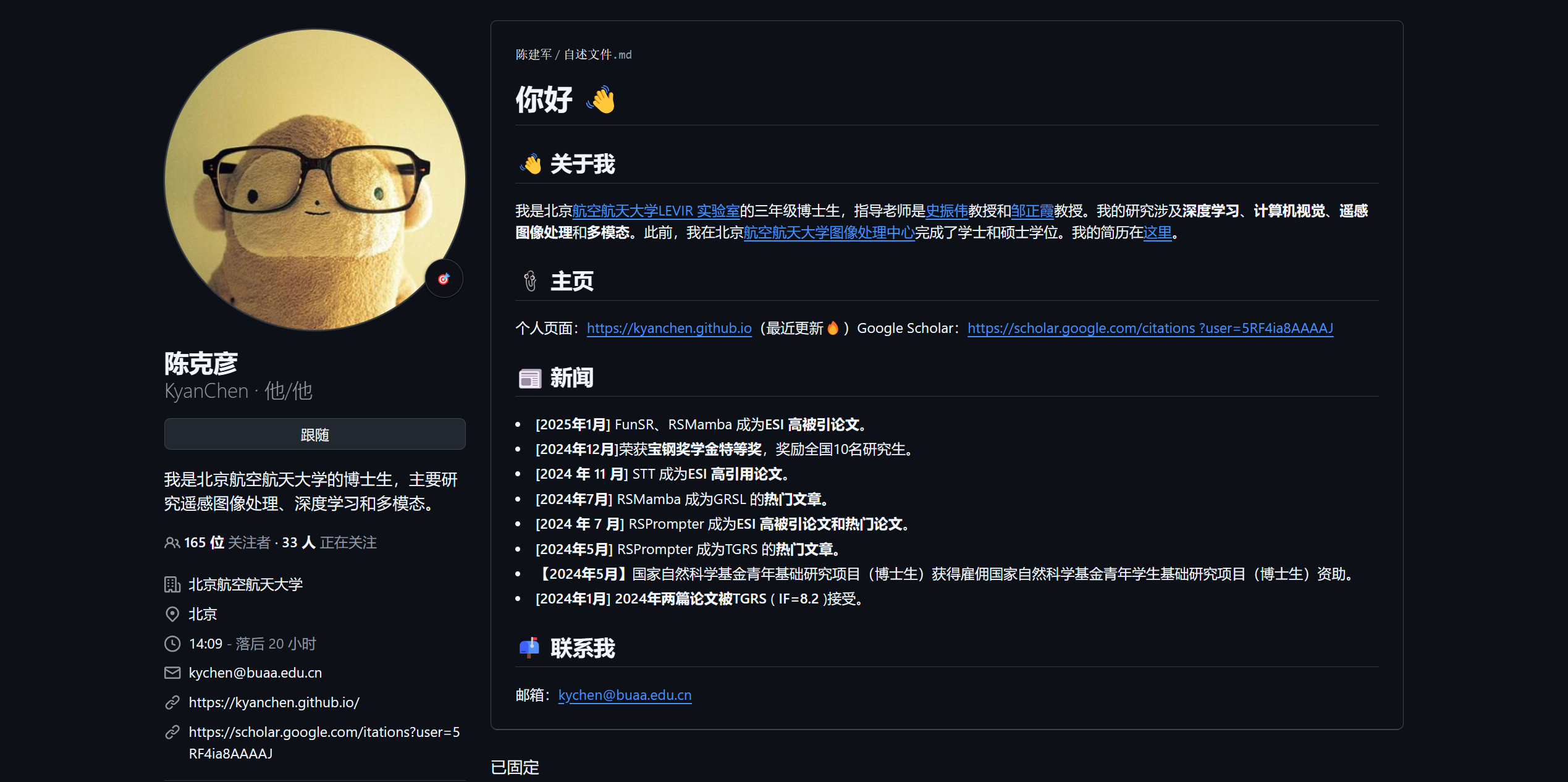Click the building icon beside 北京航空航天大学
Image resolution: width=1568 pixels, height=782 pixels.
point(172,584)
